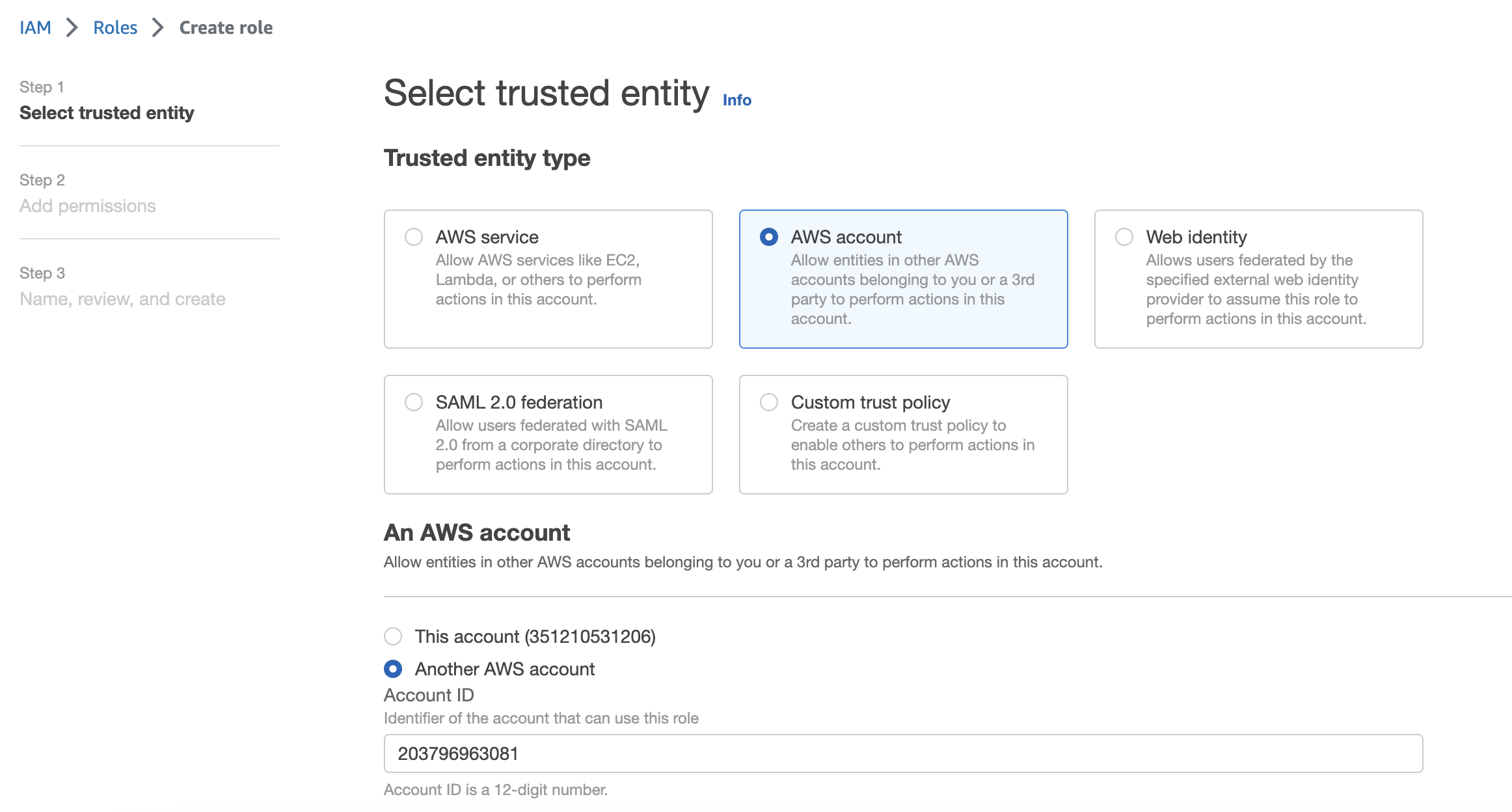
Task: Click Step 3 Name, review, and create
Action: tap(122, 286)
